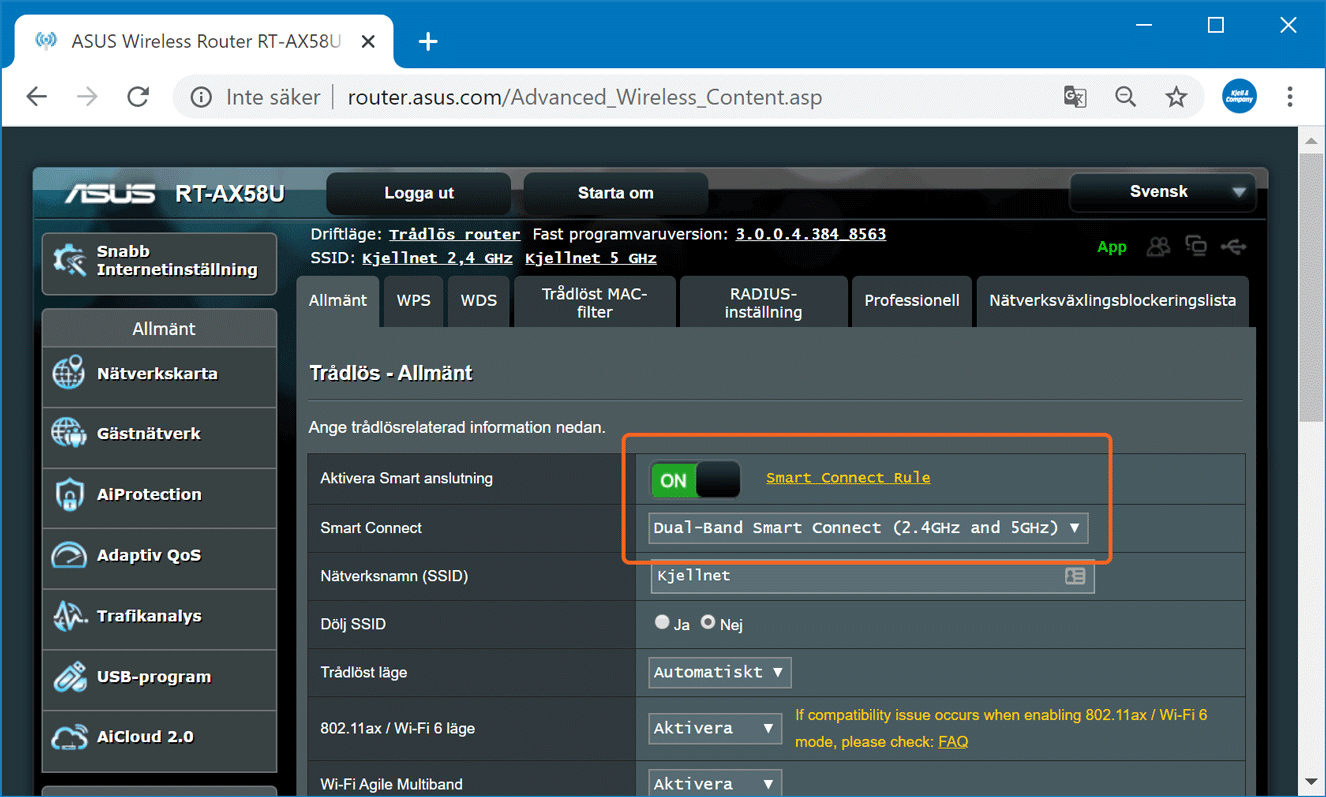Click the USB status icon in header
Image resolution: width=1326 pixels, height=797 pixels.
point(1234,246)
